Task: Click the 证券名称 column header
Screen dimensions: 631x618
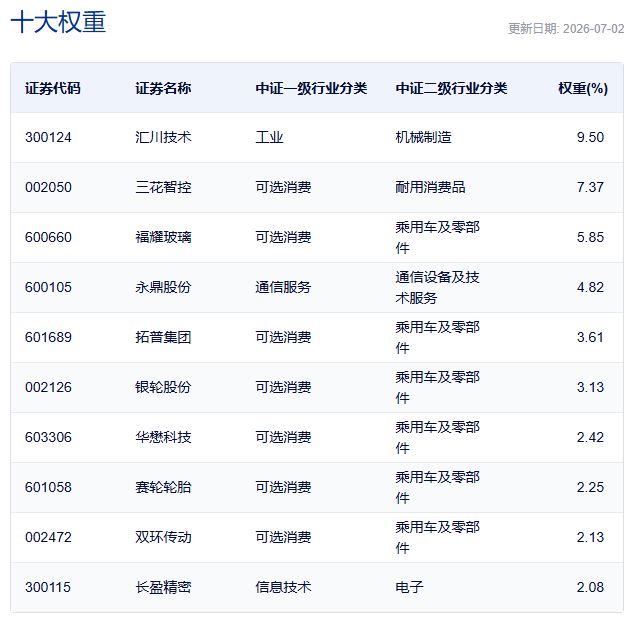Action: tap(163, 88)
